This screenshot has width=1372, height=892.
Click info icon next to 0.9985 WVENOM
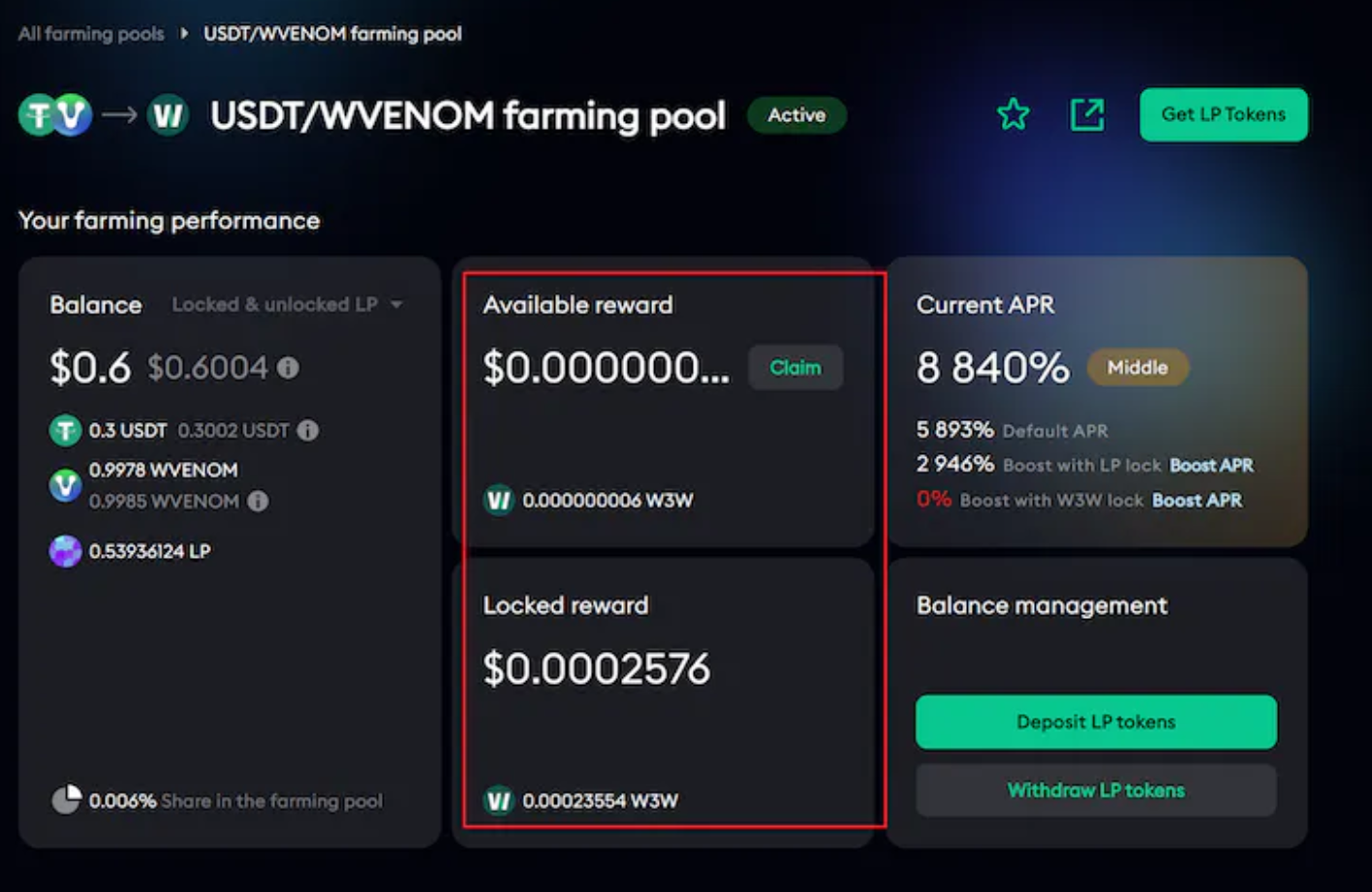point(258,501)
